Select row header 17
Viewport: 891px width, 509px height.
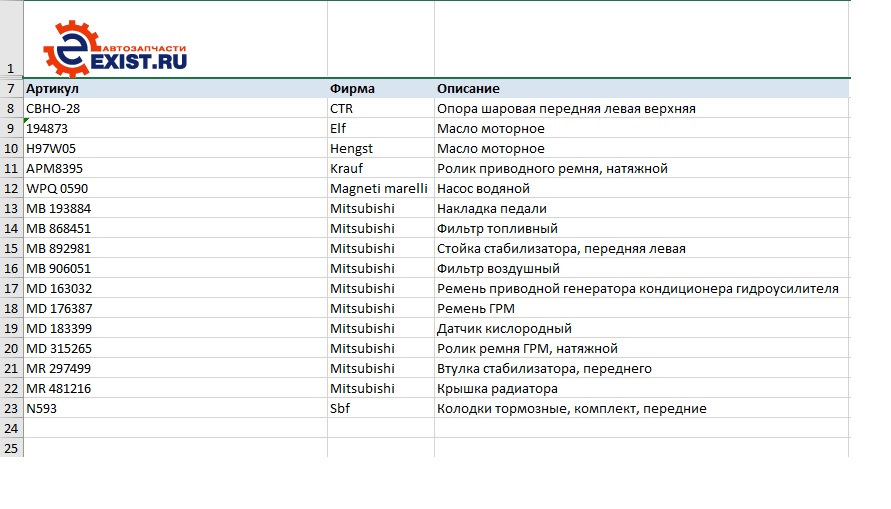tap(11, 289)
